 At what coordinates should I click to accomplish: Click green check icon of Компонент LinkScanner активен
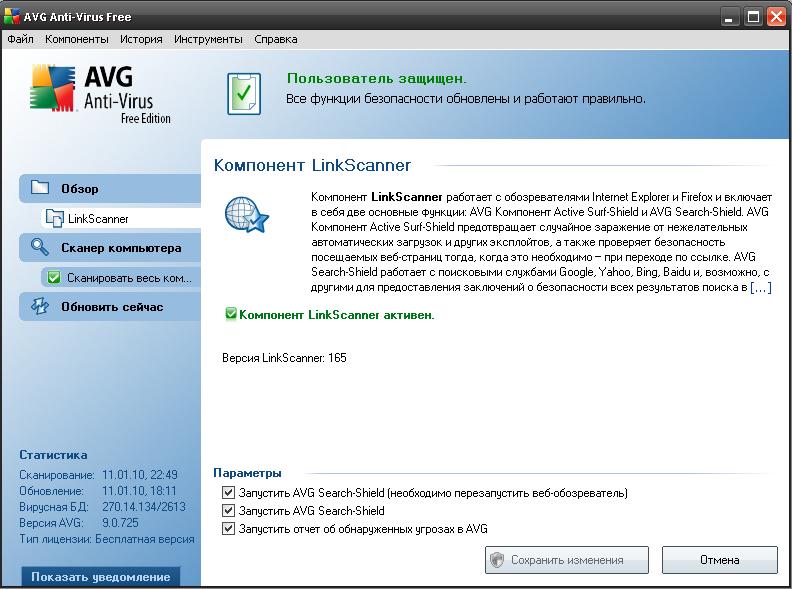coord(231,314)
